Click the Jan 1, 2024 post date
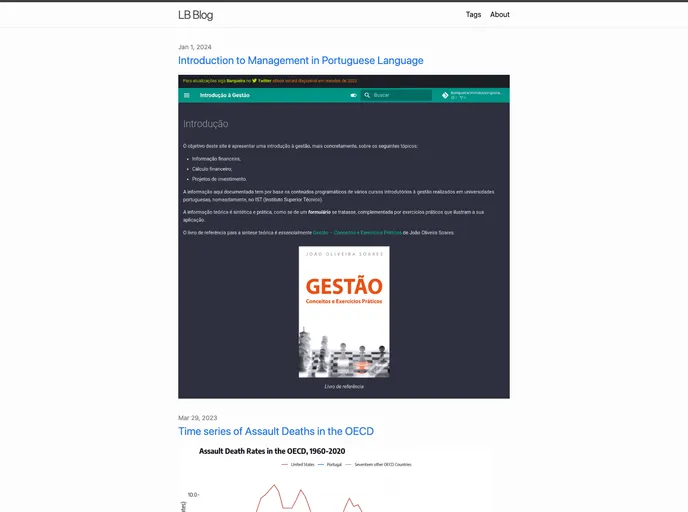Screen dimensions: 688x512 tap(195, 47)
